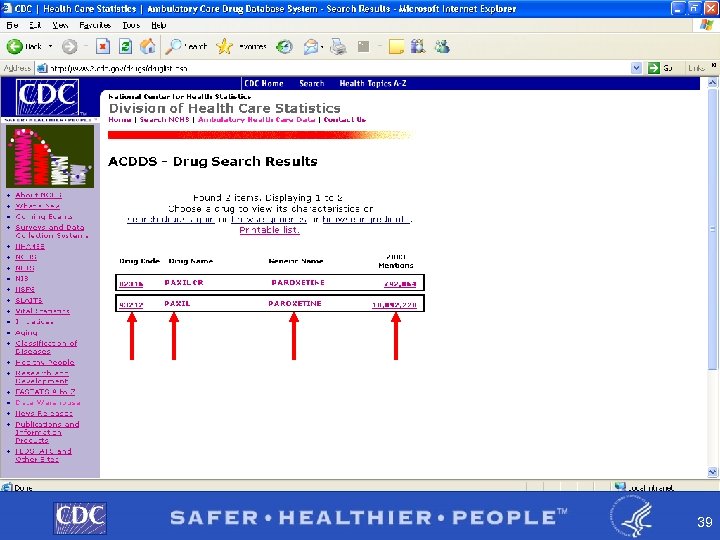This screenshot has height=540, width=720.
Task: Open Ambulatory Health Care Data link
Action: (257, 119)
